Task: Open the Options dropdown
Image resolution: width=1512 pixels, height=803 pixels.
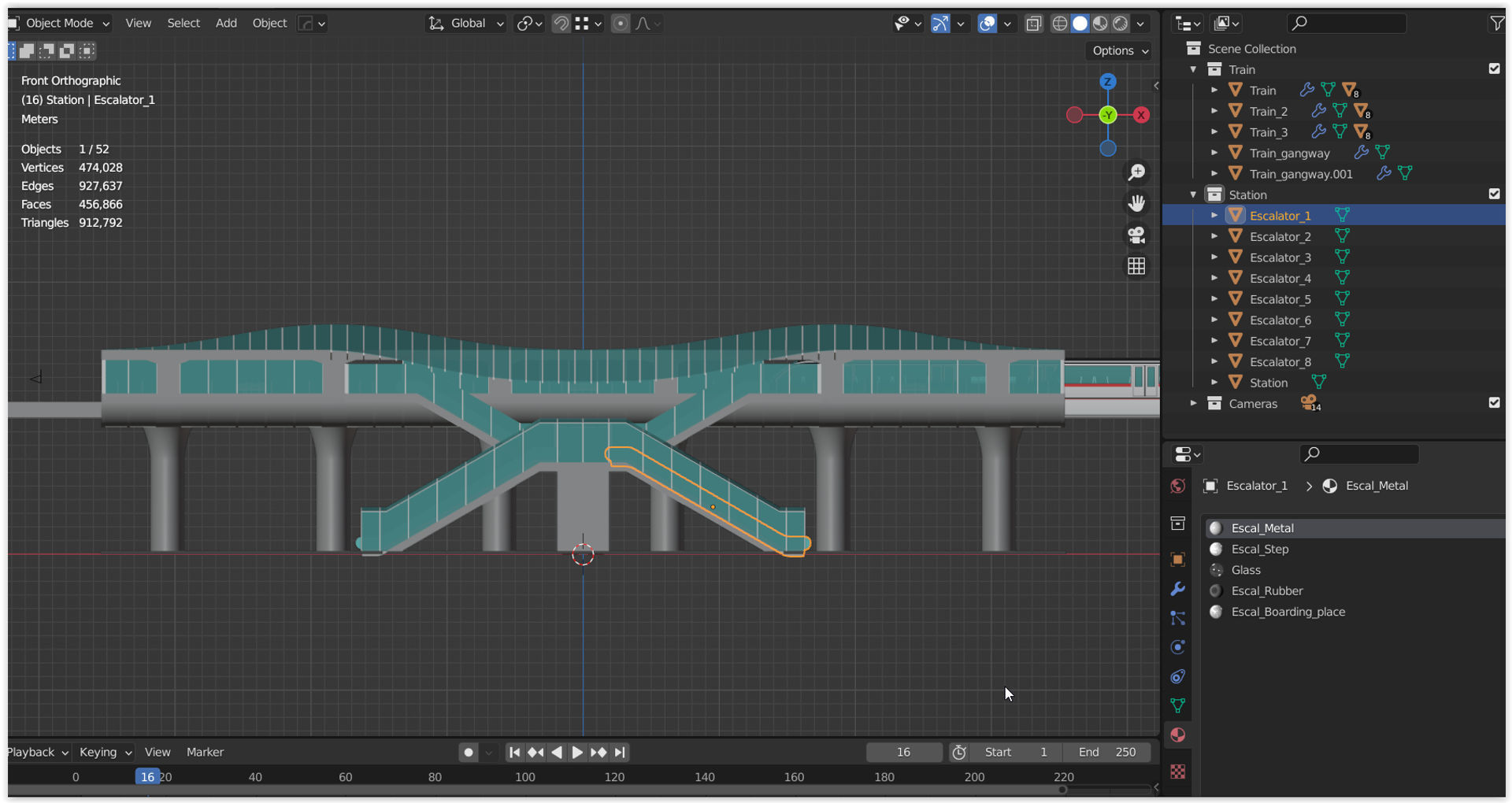Action: pyautogui.click(x=1120, y=50)
